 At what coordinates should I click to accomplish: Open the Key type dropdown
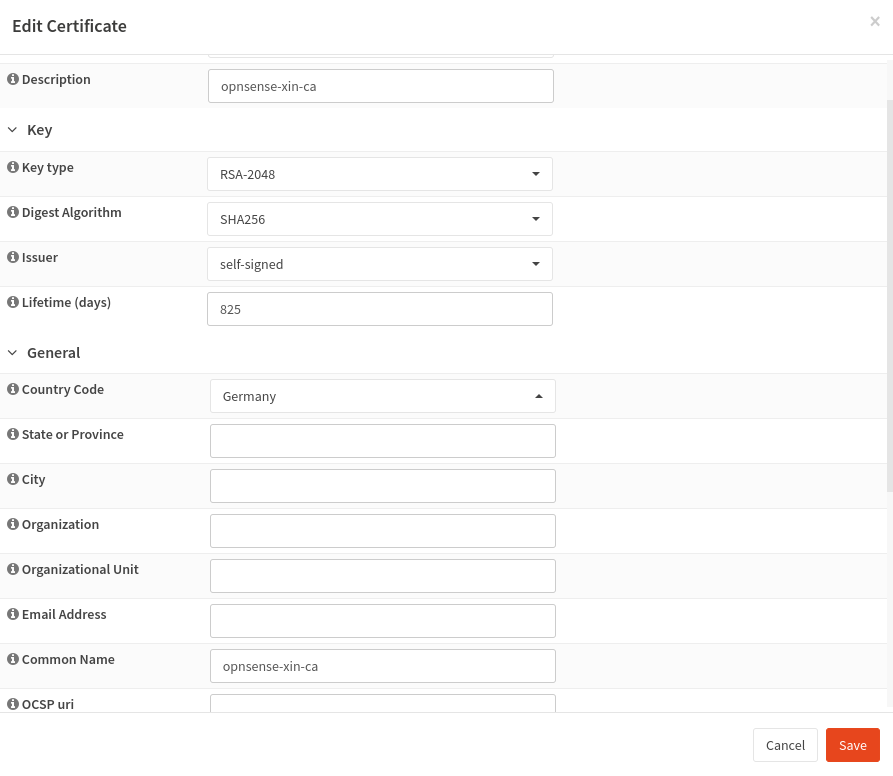click(380, 174)
